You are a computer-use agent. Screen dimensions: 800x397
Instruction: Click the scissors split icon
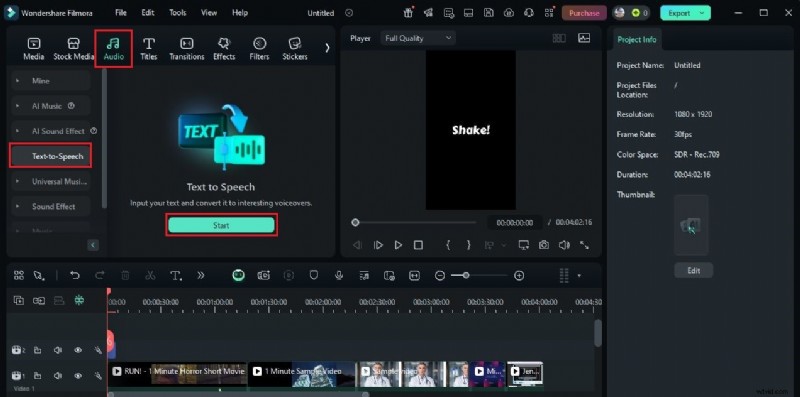(x=150, y=276)
